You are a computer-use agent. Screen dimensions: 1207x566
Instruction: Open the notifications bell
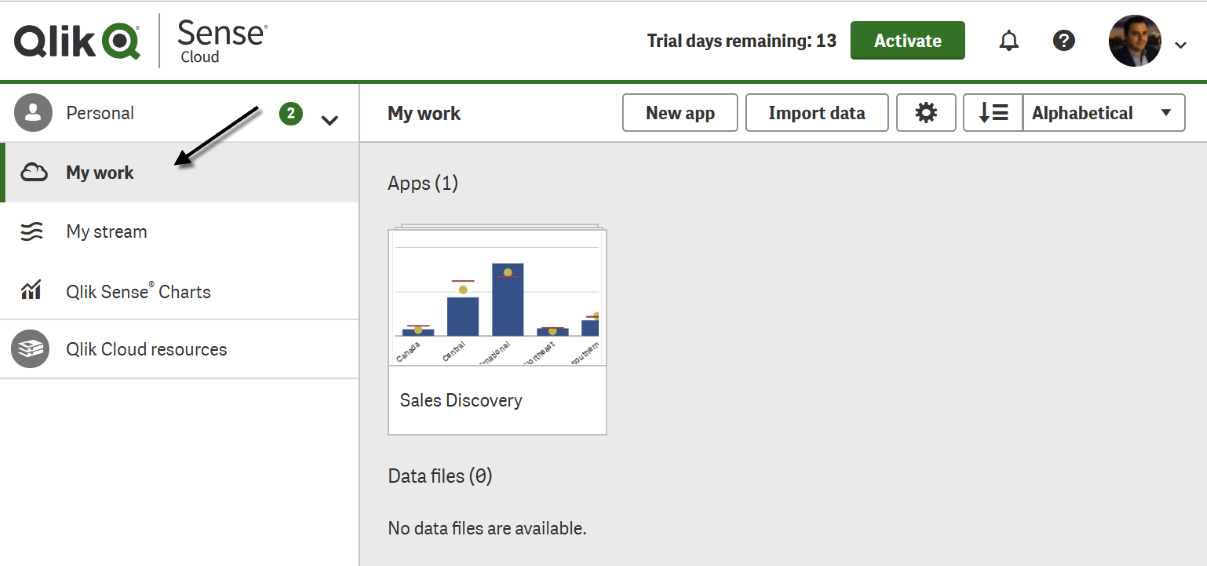1010,41
